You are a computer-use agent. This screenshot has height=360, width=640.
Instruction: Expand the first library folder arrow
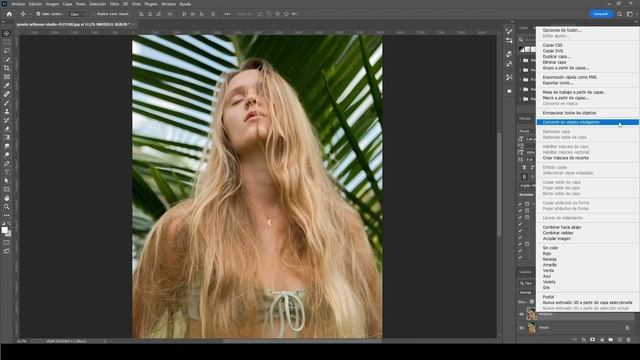click(520, 60)
